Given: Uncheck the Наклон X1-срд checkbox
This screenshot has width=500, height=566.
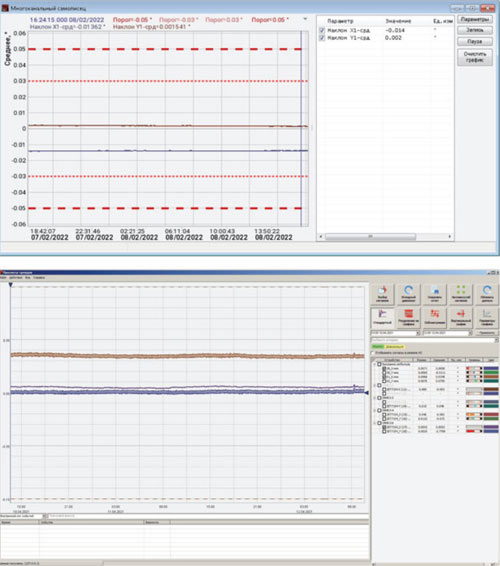Looking at the screenshot, I should (322, 30).
